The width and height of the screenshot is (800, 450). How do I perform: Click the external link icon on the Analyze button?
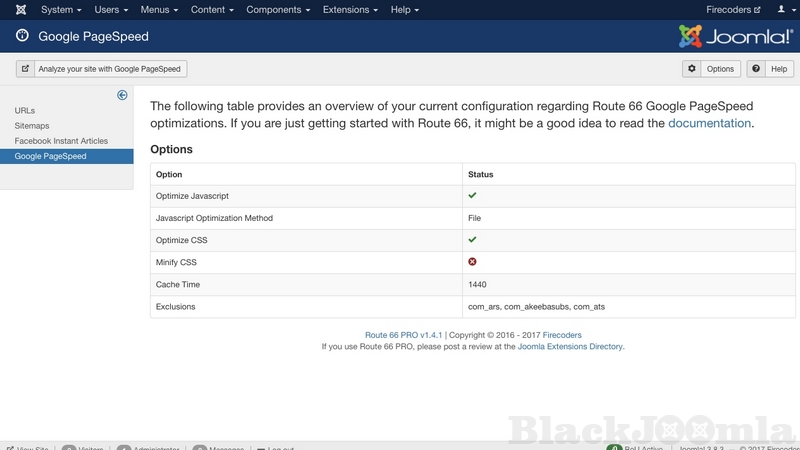[x=25, y=69]
